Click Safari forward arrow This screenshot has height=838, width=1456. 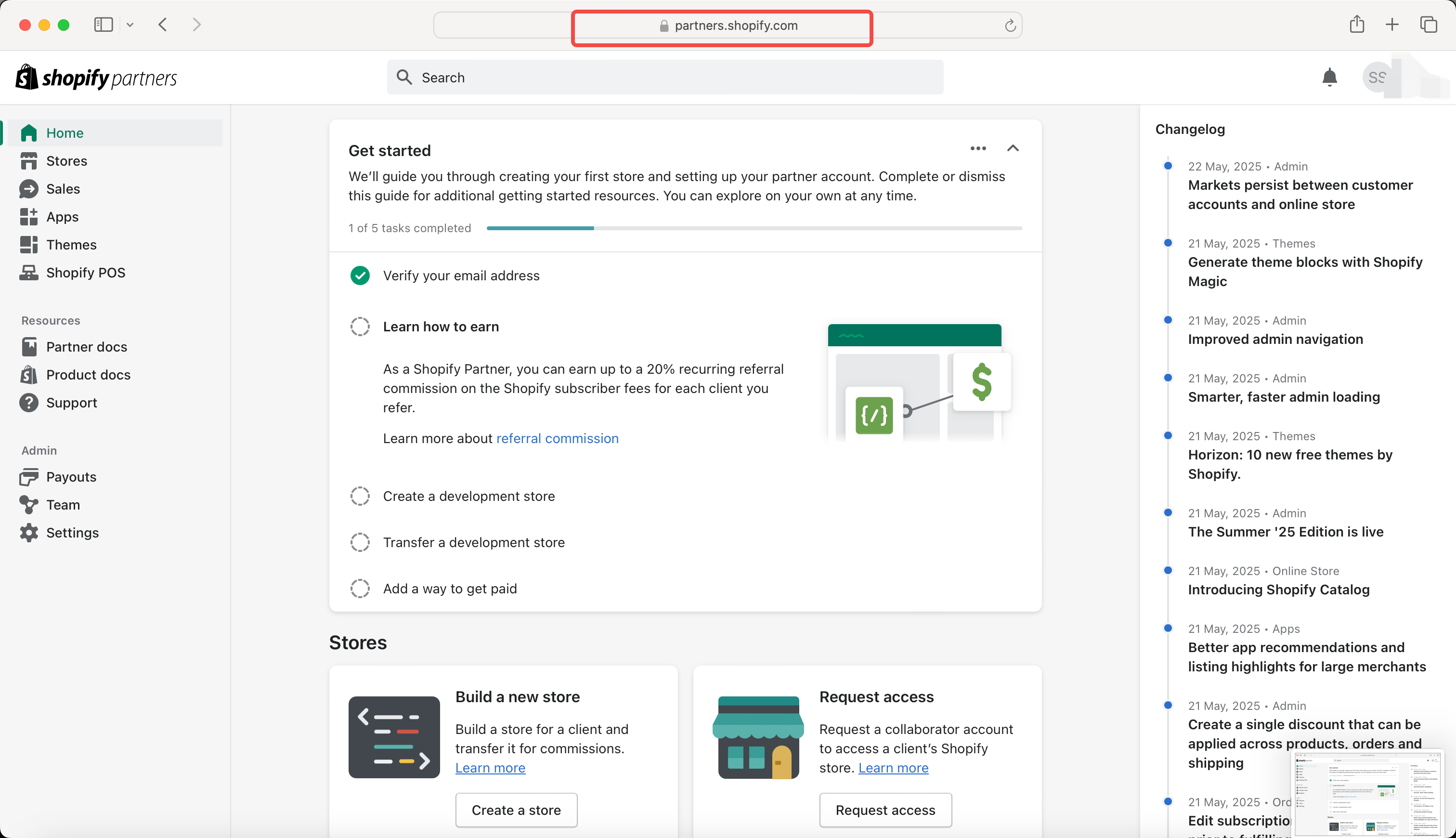(197, 25)
